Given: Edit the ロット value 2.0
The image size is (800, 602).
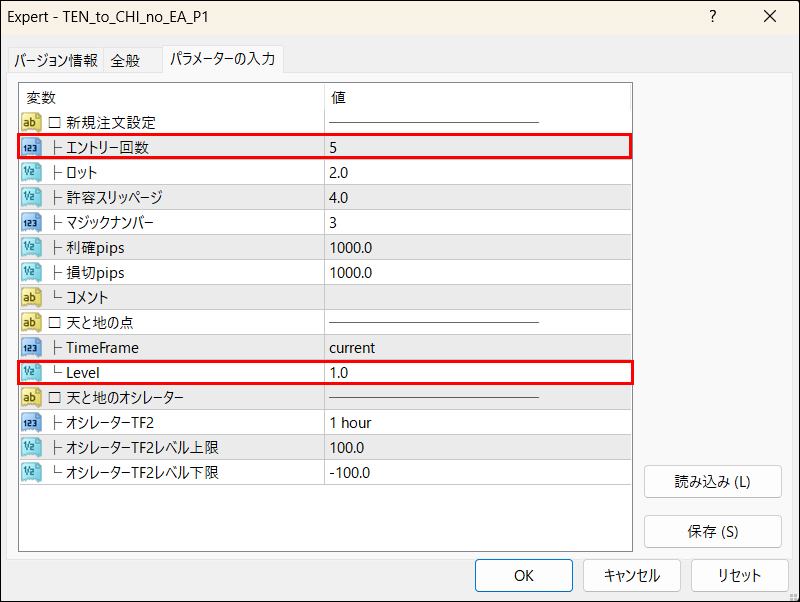Looking at the screenshot, I should coord(478,172).
